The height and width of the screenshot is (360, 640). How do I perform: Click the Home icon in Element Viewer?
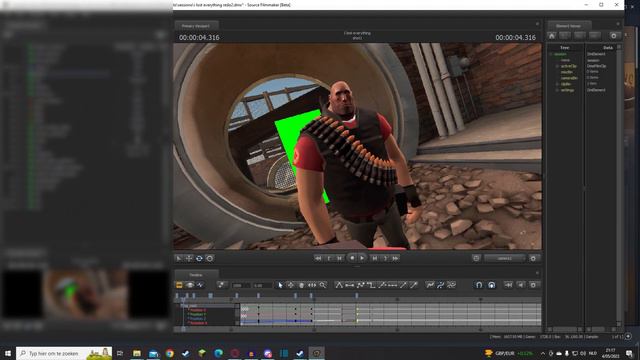(552, 36)
